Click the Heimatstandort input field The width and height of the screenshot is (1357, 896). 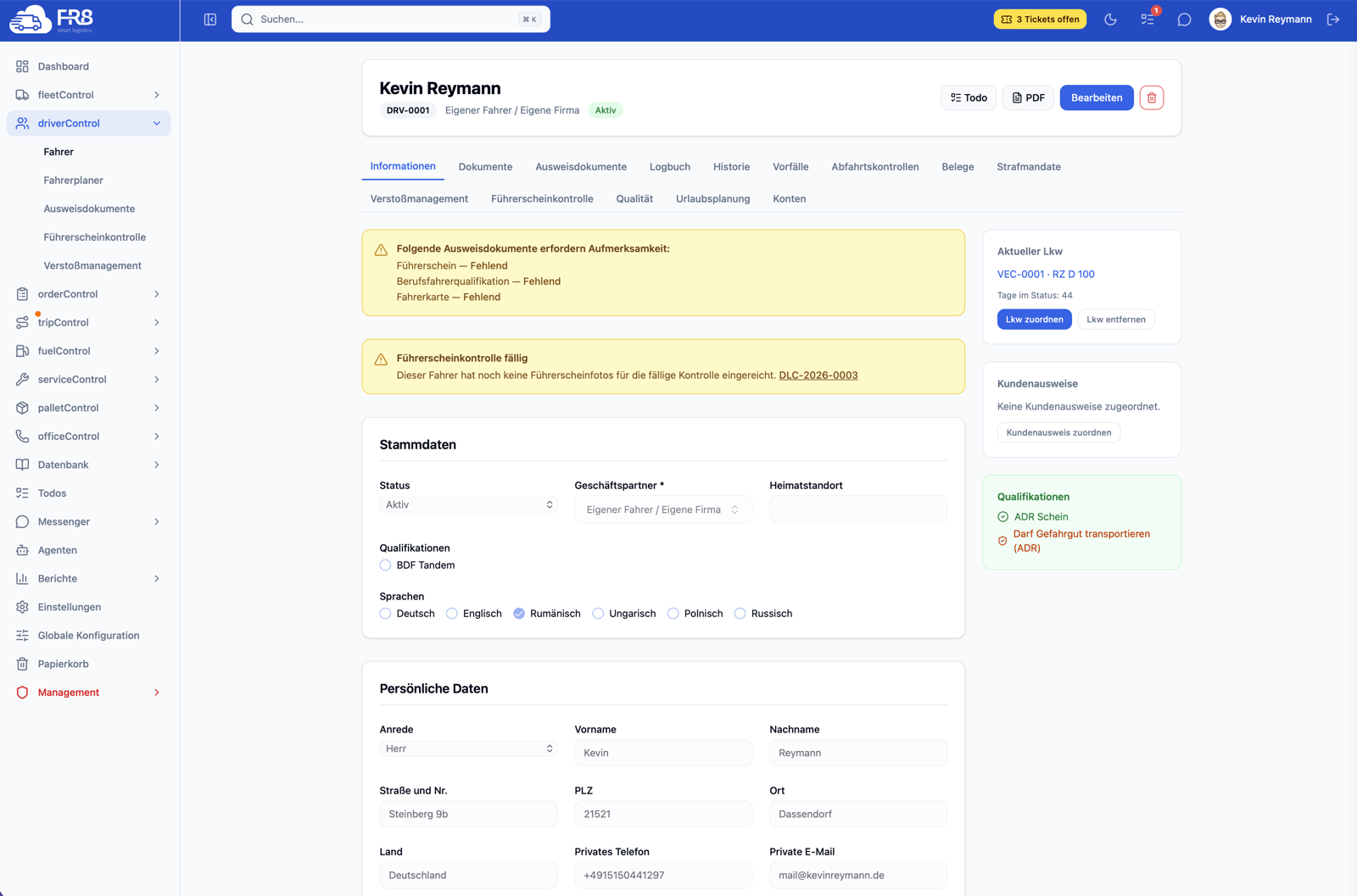(x=858, y=509)
